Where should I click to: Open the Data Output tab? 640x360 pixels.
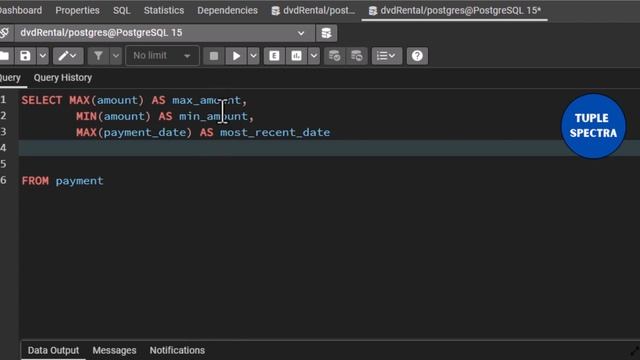point(53,350)
